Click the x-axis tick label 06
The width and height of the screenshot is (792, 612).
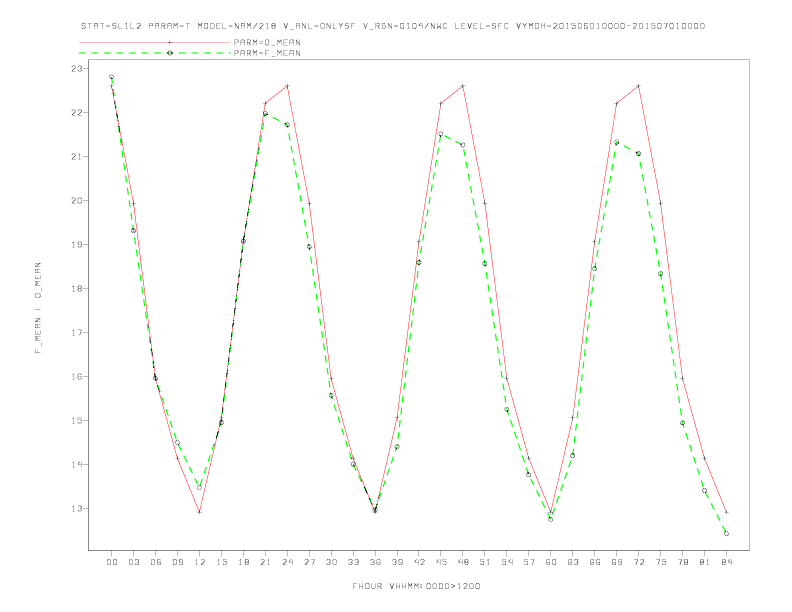[x=156, y=562]
